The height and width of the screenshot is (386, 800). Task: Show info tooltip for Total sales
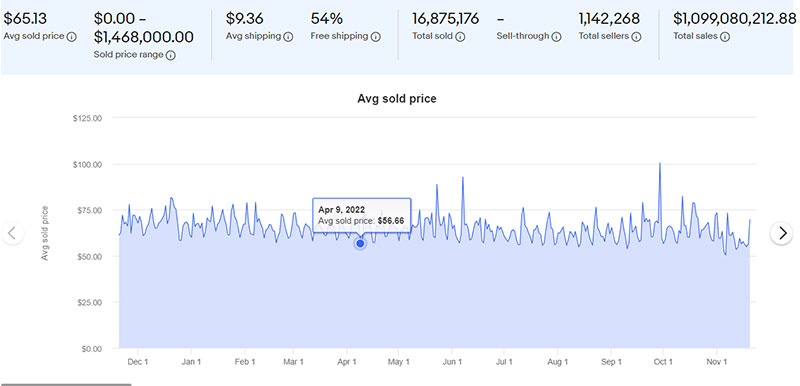pyautogui.click(x=725, y=37)
